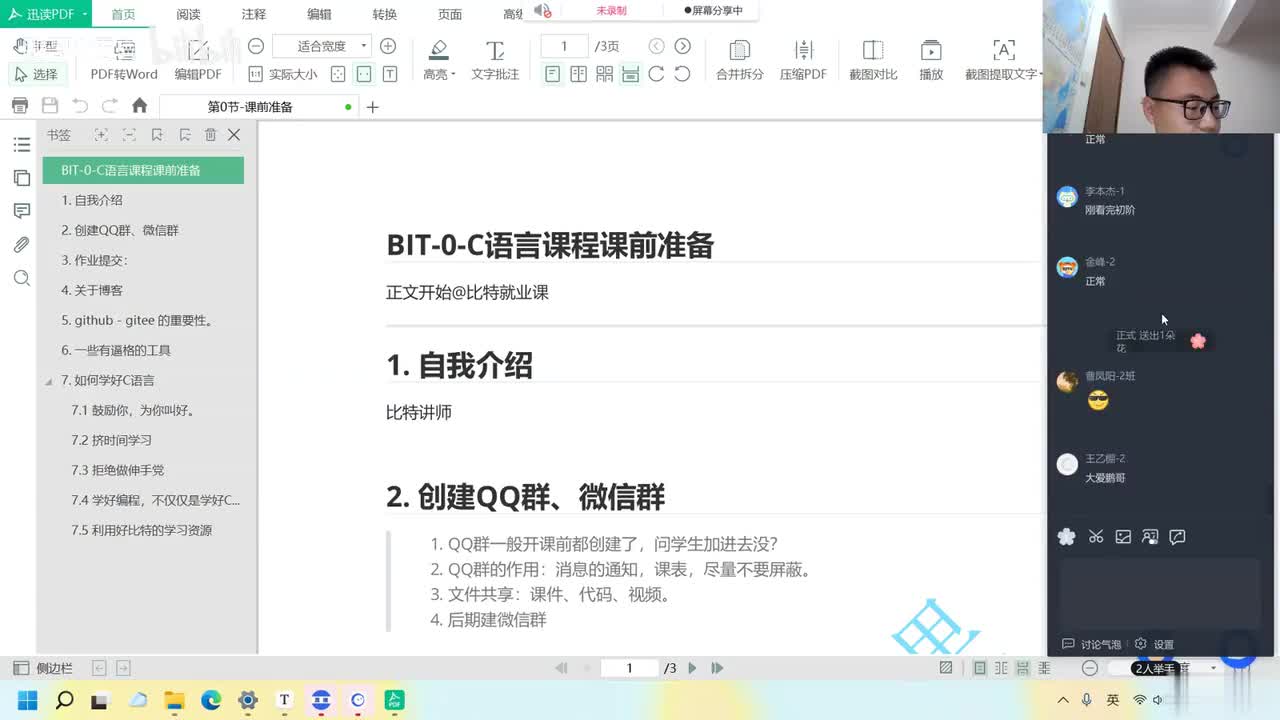Add a new tab with plus button

[x=373, y=107]
